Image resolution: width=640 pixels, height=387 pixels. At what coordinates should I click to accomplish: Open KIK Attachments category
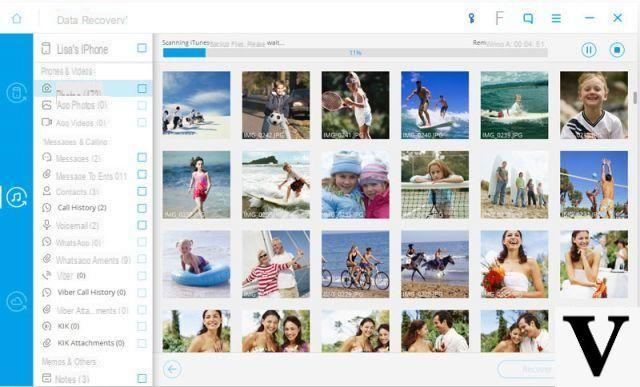tap(91, 343)
